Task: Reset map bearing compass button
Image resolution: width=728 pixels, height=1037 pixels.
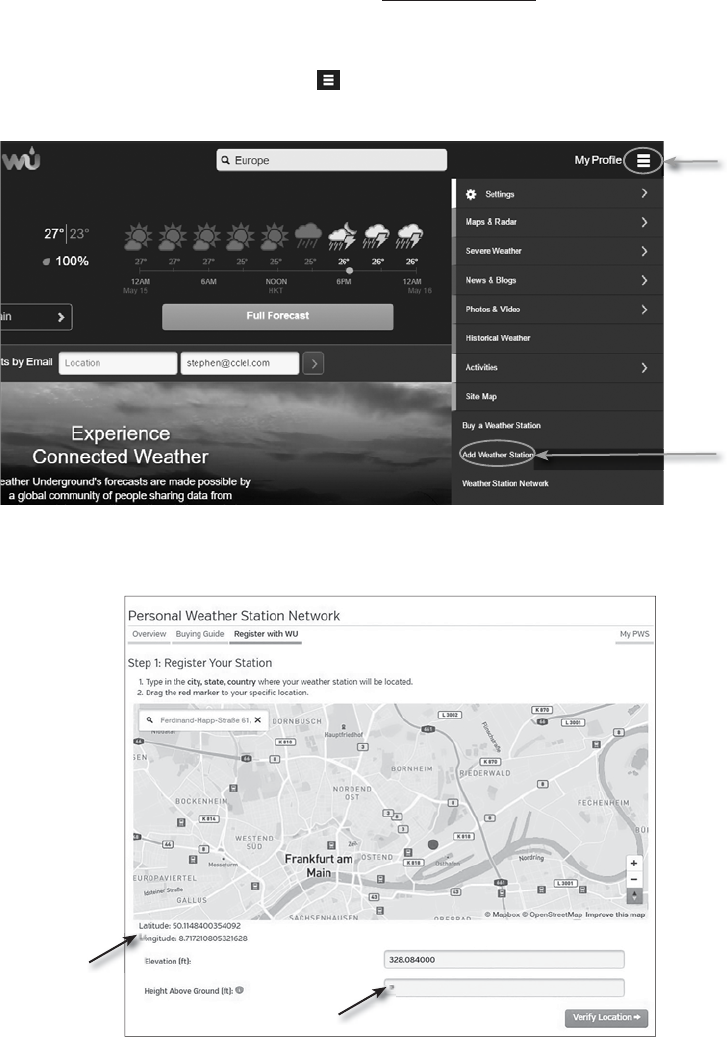Action: pyautogui.click(x=634, y=896)
